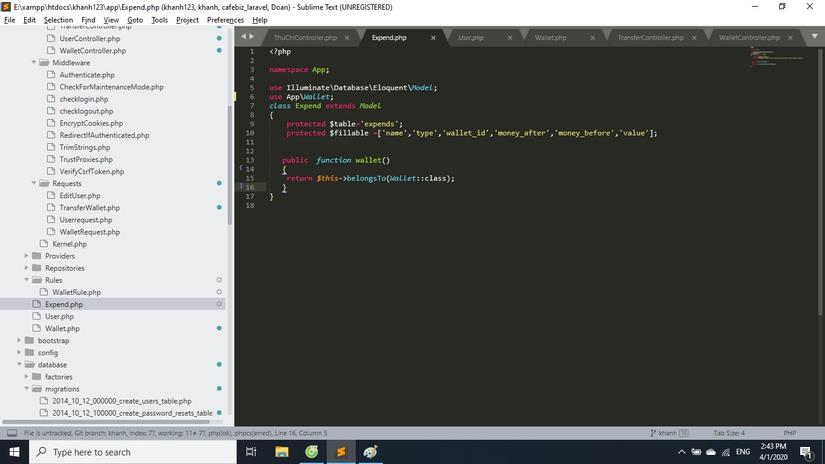The image size is (825, 464).
Task: Open the Project menu
Action: (187, 20)
